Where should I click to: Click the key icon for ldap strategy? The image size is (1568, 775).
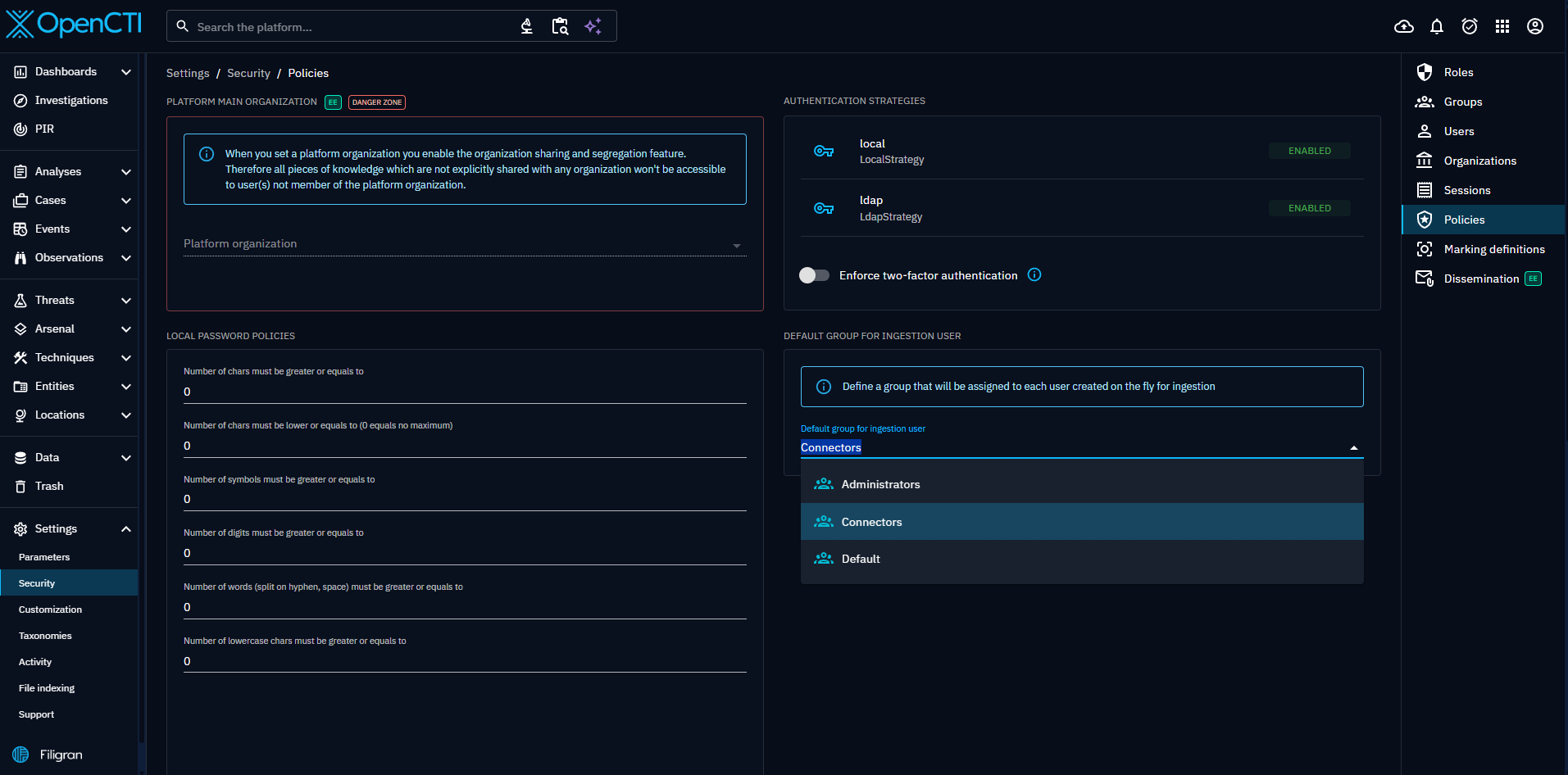824,208
